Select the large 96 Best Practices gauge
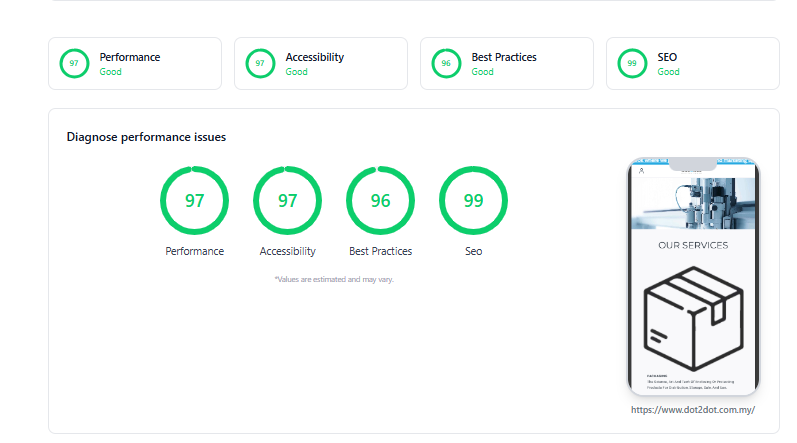 (380, 200)
